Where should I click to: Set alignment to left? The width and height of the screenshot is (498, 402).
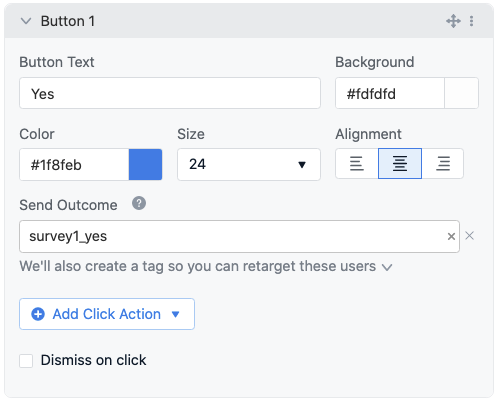click(357, 164)
